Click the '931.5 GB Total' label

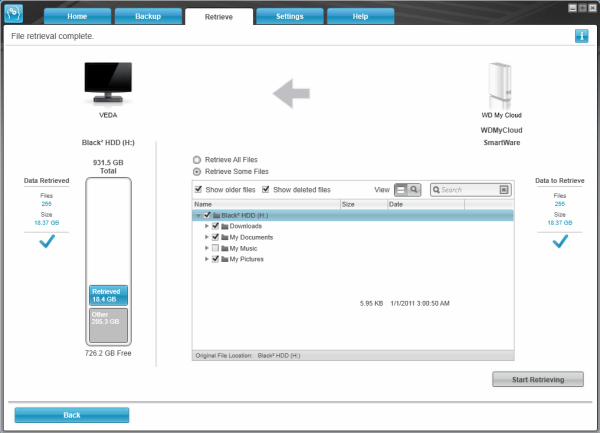[108, 167]
